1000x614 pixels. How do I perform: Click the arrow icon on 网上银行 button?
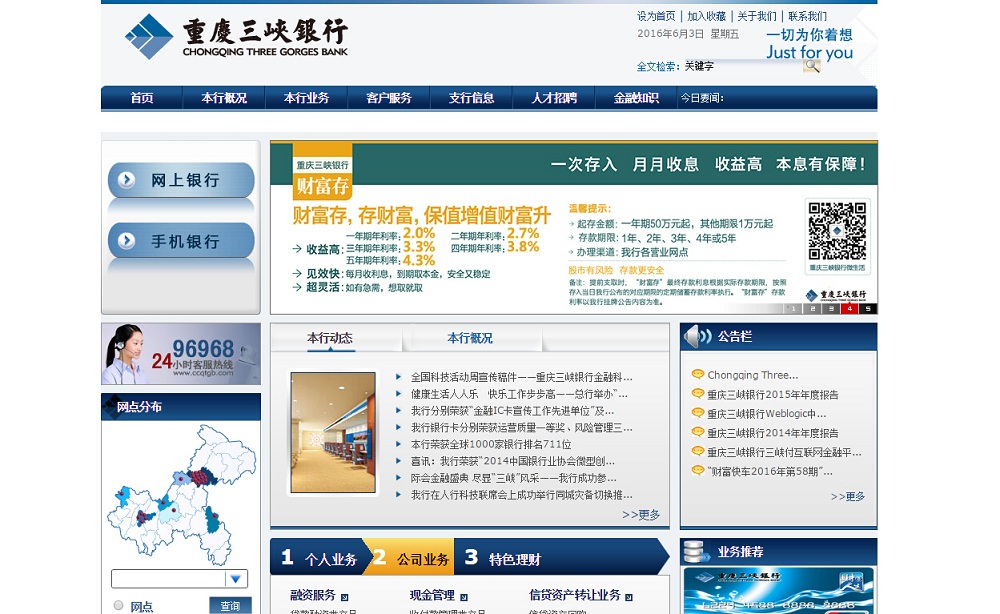pyautogui.click(x=126, y=180)
